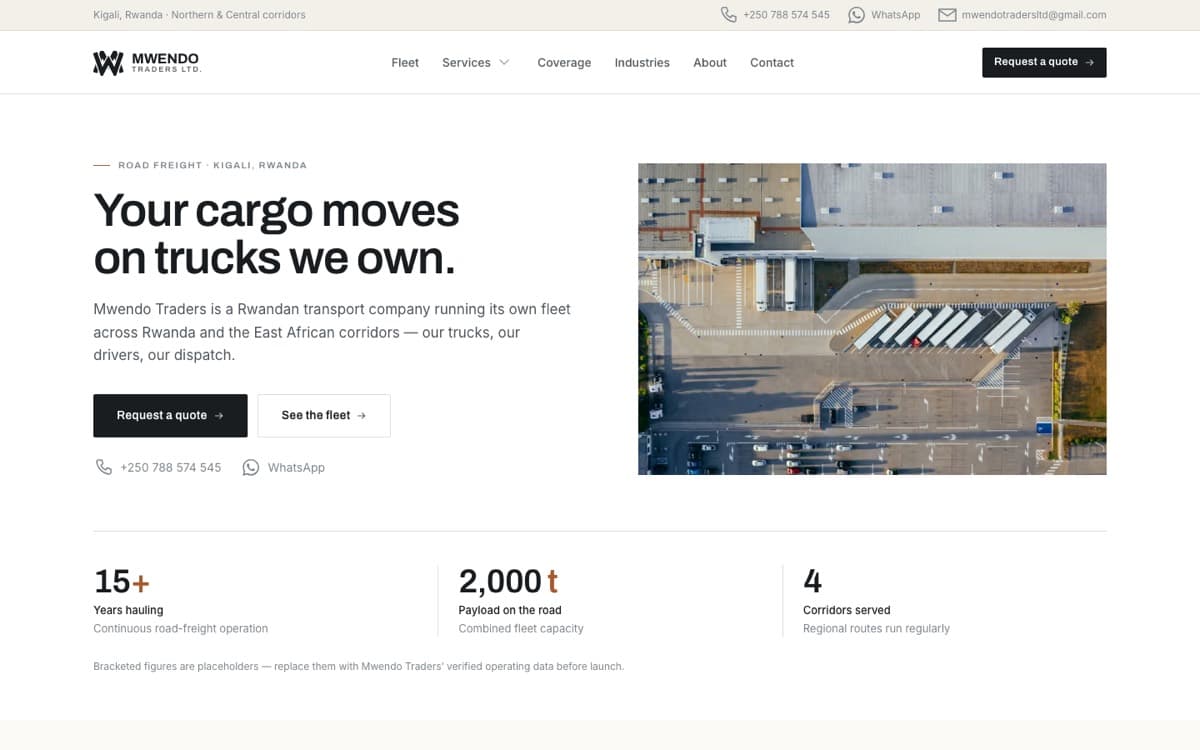Email mwendotradersltd@gmail.com
Viewport: 1200px width, 750px height.
(x=1034, y=15)
